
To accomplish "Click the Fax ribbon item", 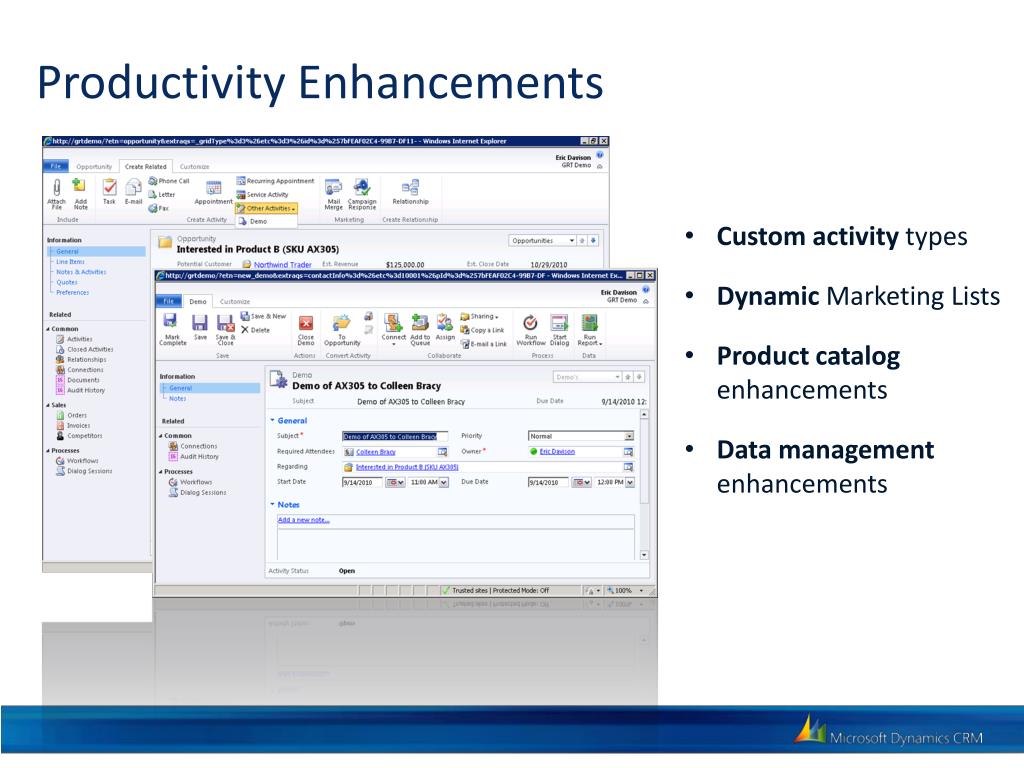I will click(x=159, y=208).
